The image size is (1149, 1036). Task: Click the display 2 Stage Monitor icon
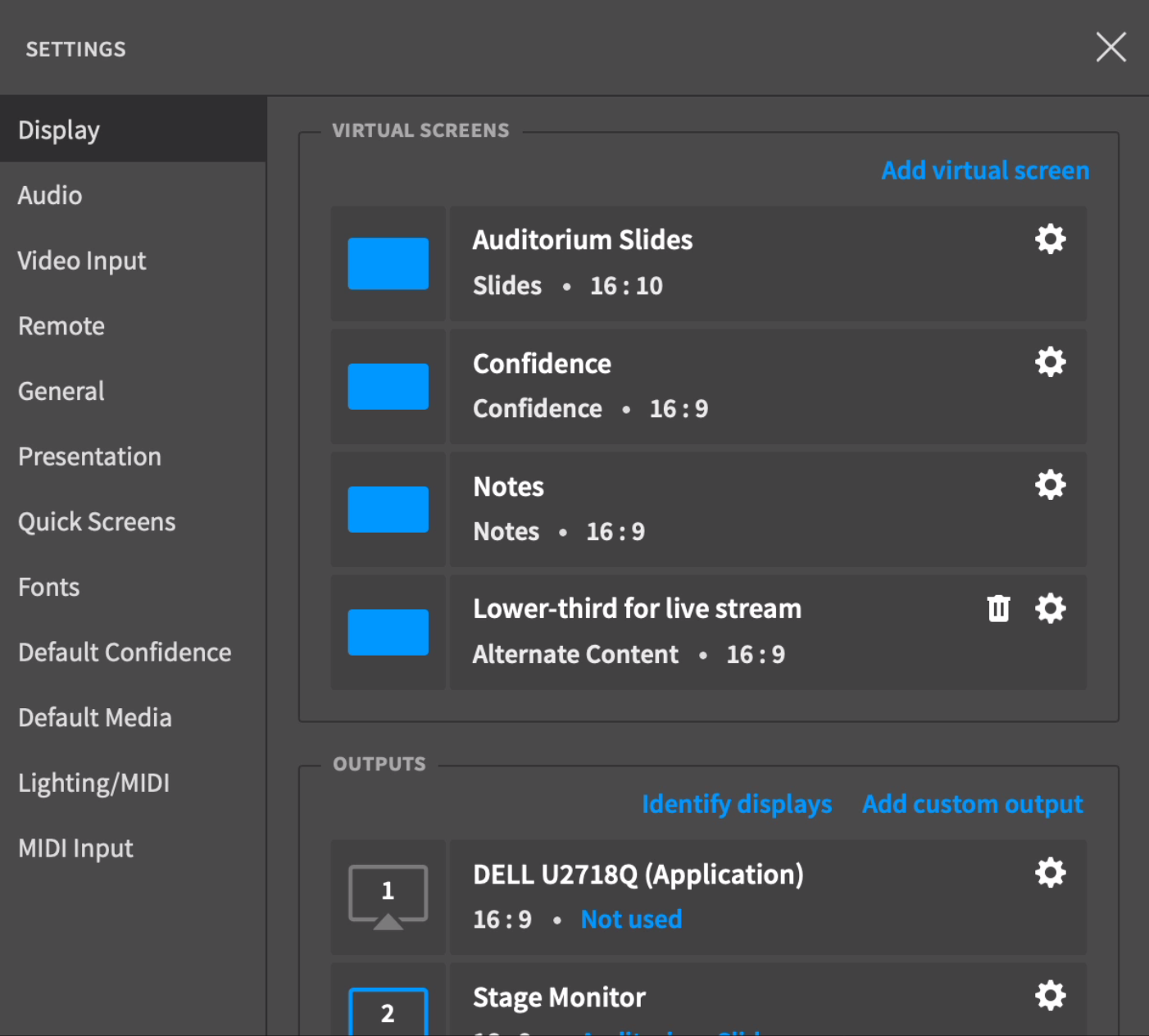388,1012
